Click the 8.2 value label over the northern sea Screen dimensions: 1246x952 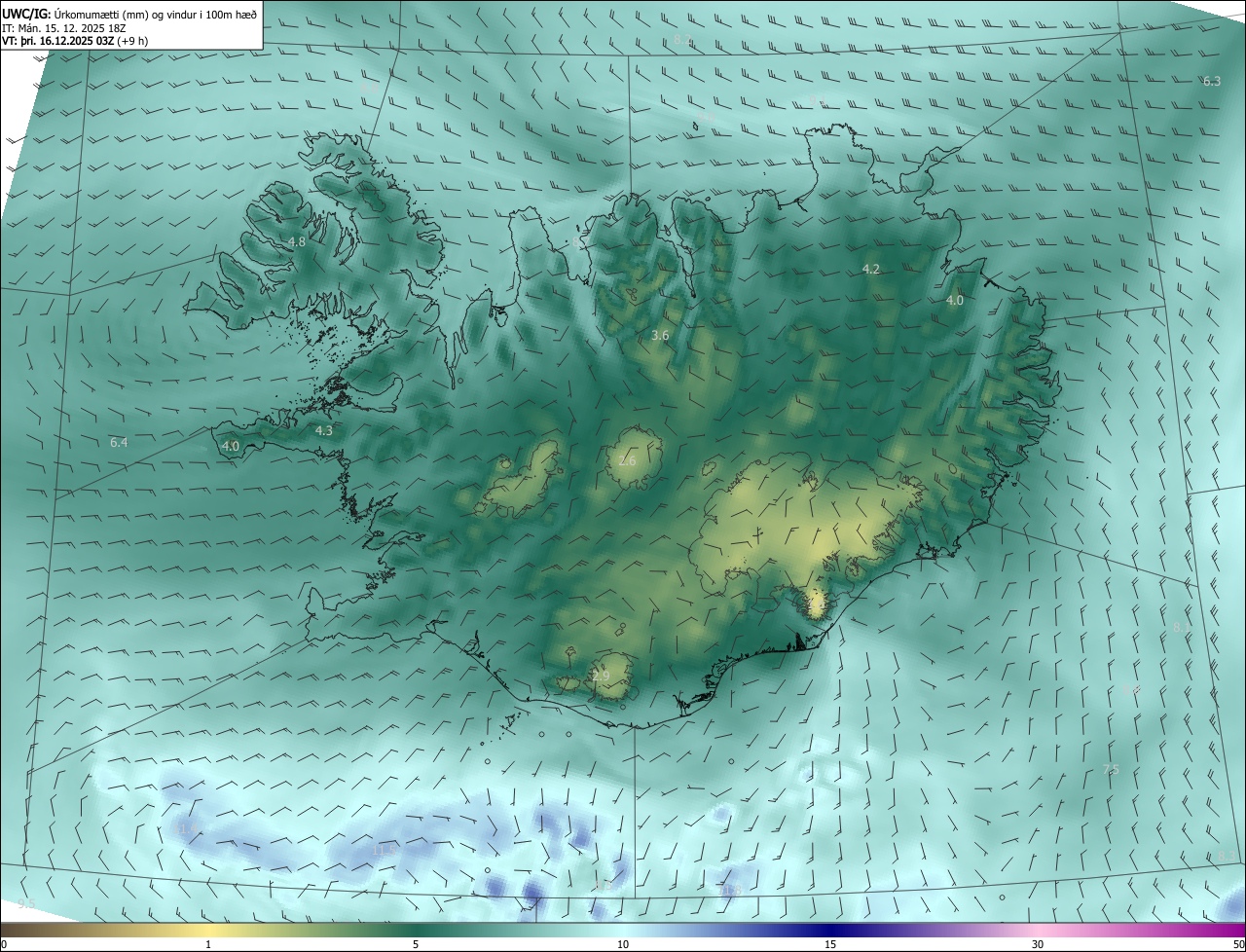(x=682, y=39)
